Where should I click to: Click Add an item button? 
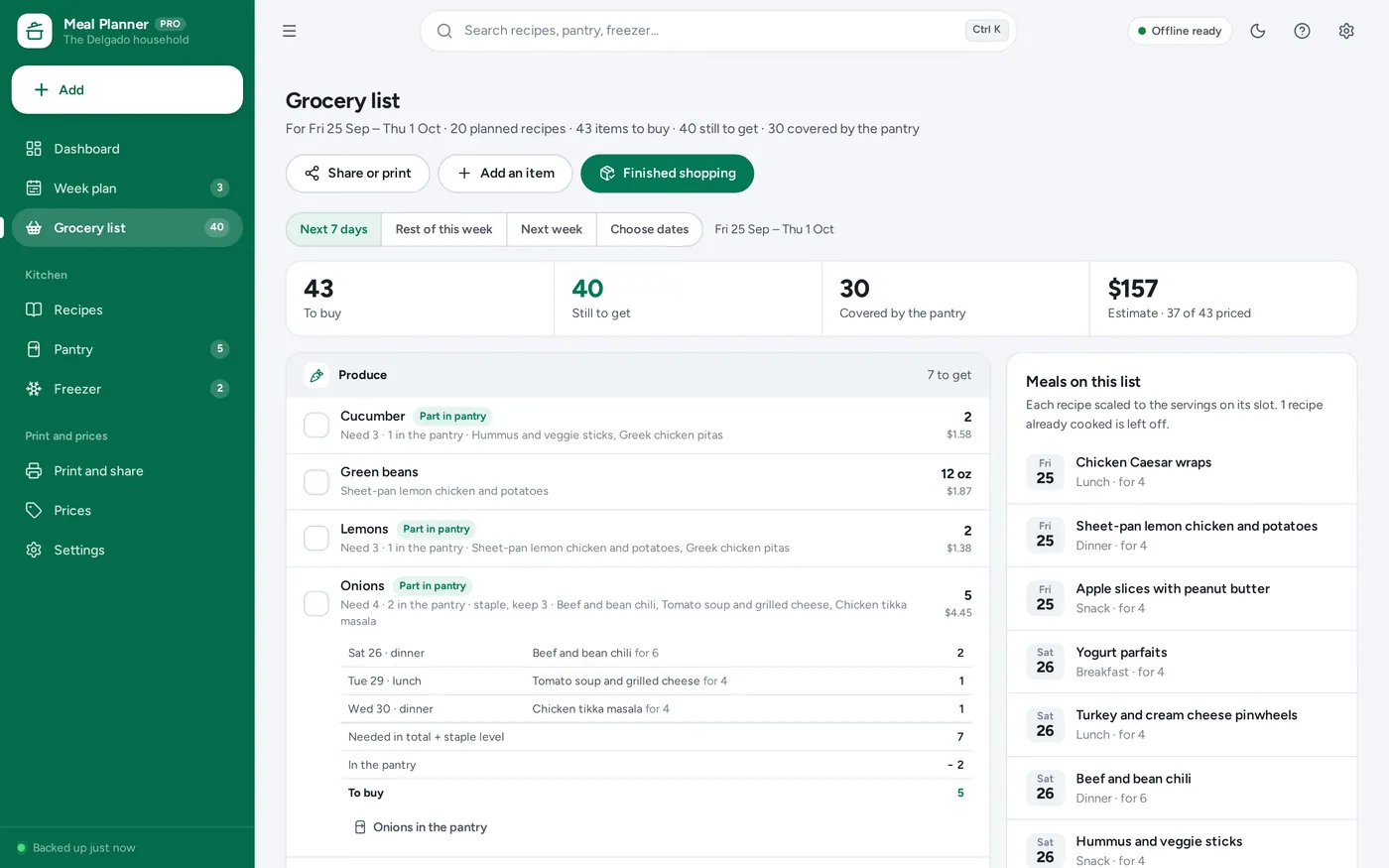click(x=505, y=174)
